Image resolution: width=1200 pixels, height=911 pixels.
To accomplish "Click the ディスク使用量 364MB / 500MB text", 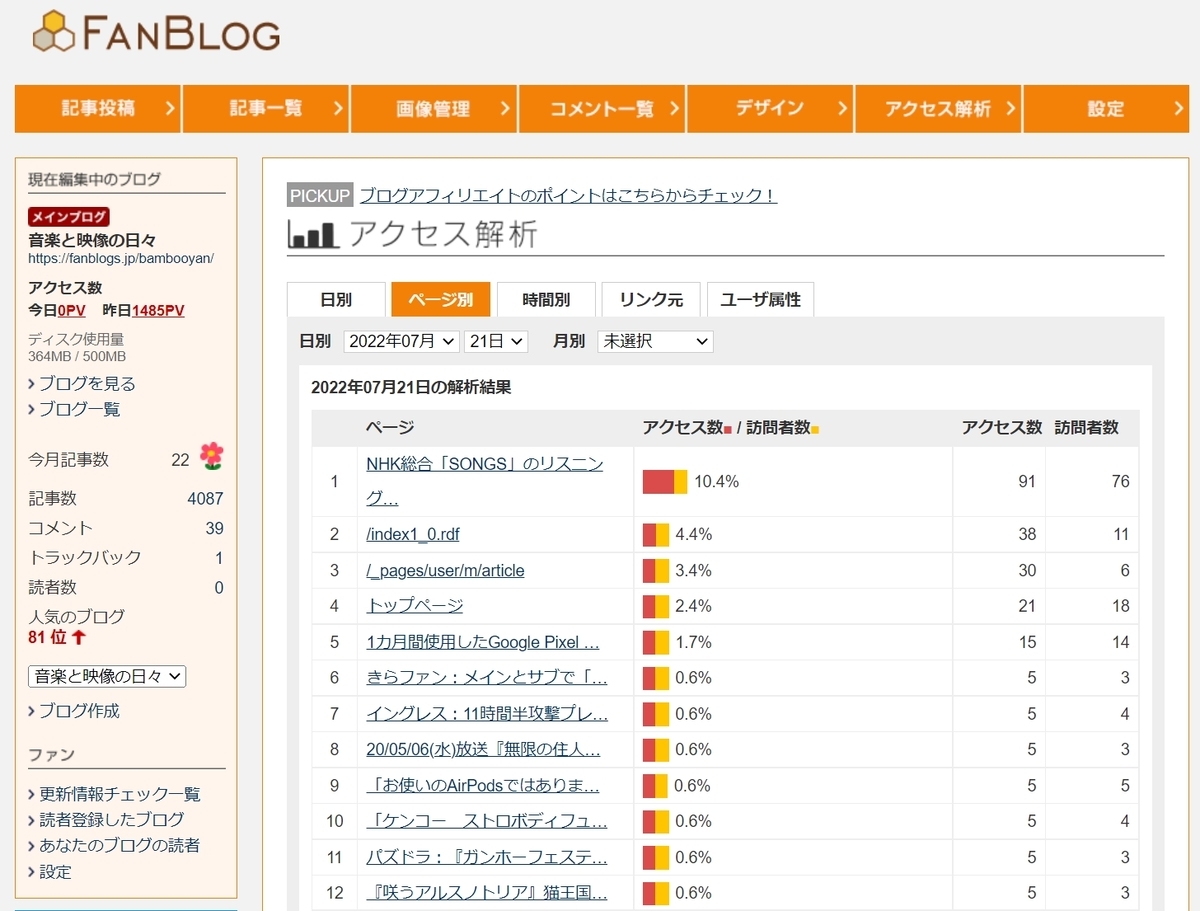I will tap(77, 347).
